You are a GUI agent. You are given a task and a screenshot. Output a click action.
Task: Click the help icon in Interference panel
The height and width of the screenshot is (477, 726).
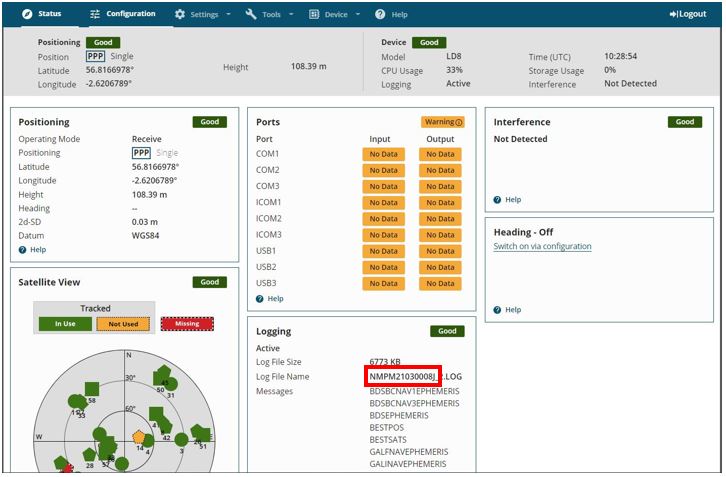(497, 200)
